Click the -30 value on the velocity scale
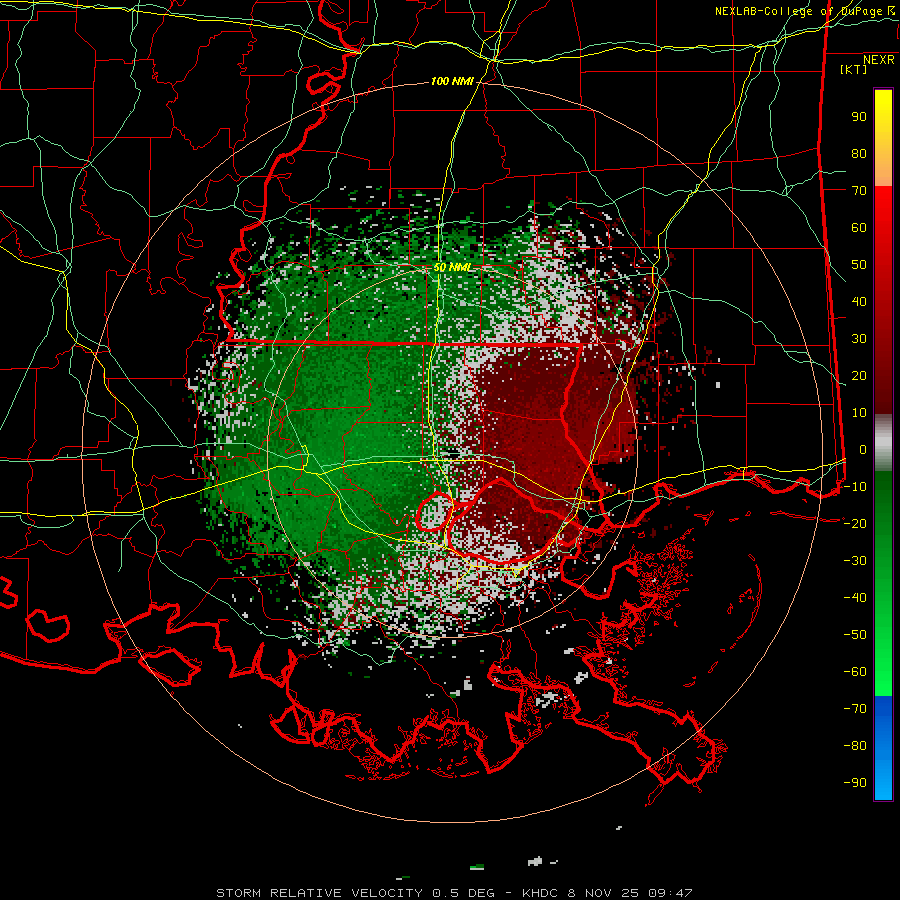Image resolution: width=900 pixels, height=900 pixels. [855, 561]
